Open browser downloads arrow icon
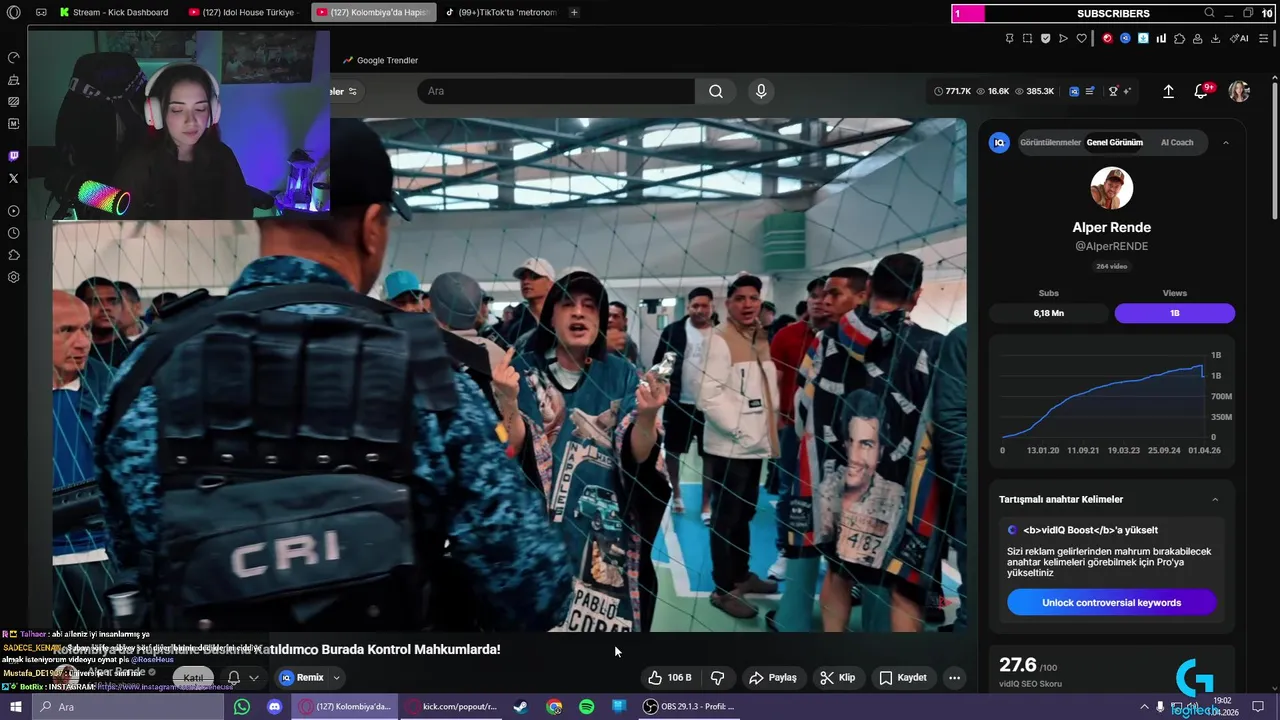Image resolution: width=1280 pixels, height=720 pixels. click(x=1215, y=38)
